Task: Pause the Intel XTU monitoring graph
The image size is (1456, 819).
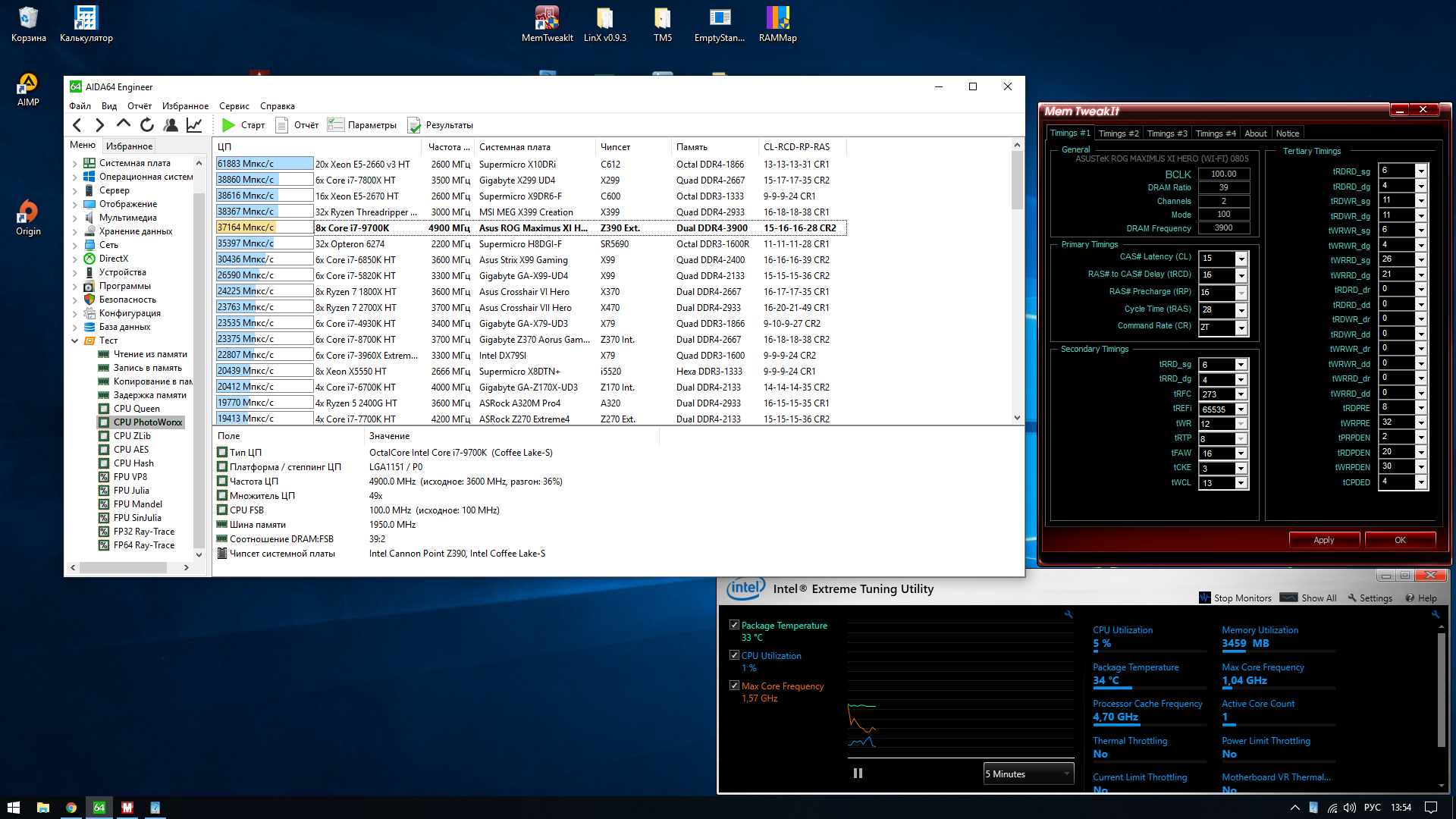Action: 858,773
